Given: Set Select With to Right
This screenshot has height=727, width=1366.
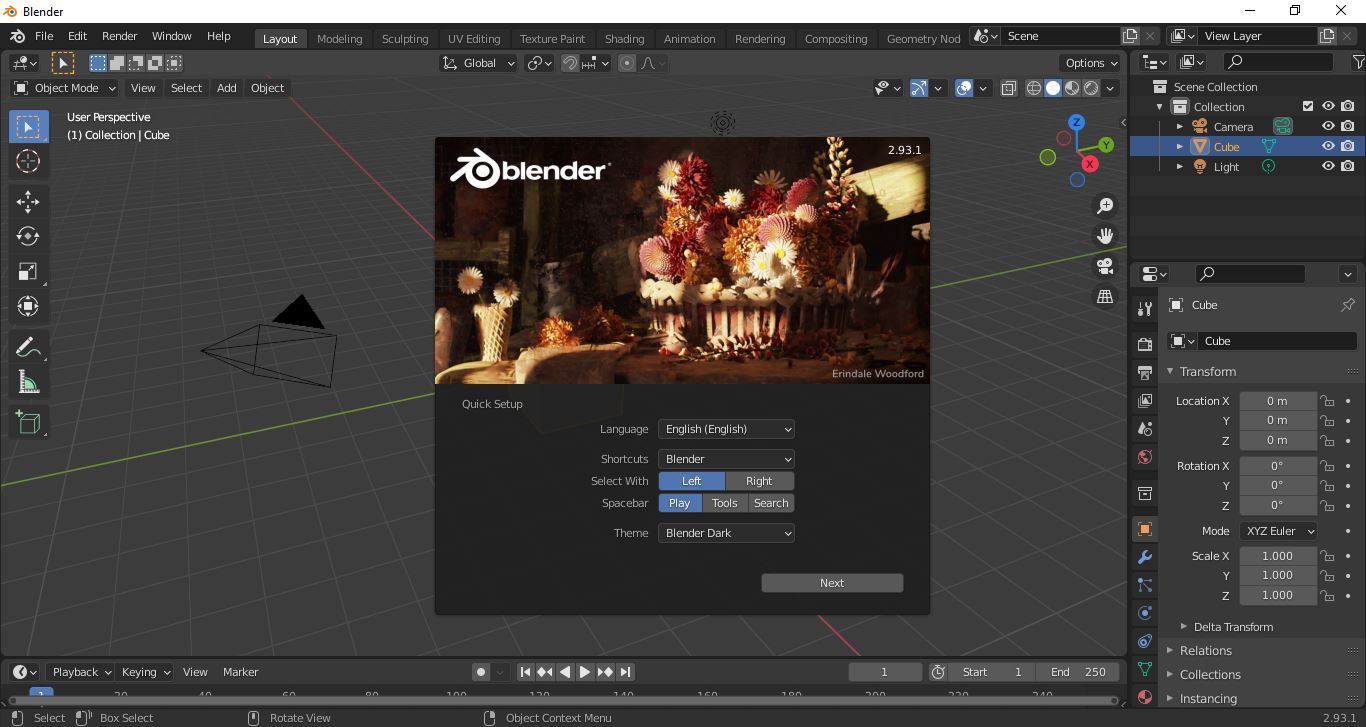Looking at the screenshot, I should pyautogui.click(x=759, y=481).
